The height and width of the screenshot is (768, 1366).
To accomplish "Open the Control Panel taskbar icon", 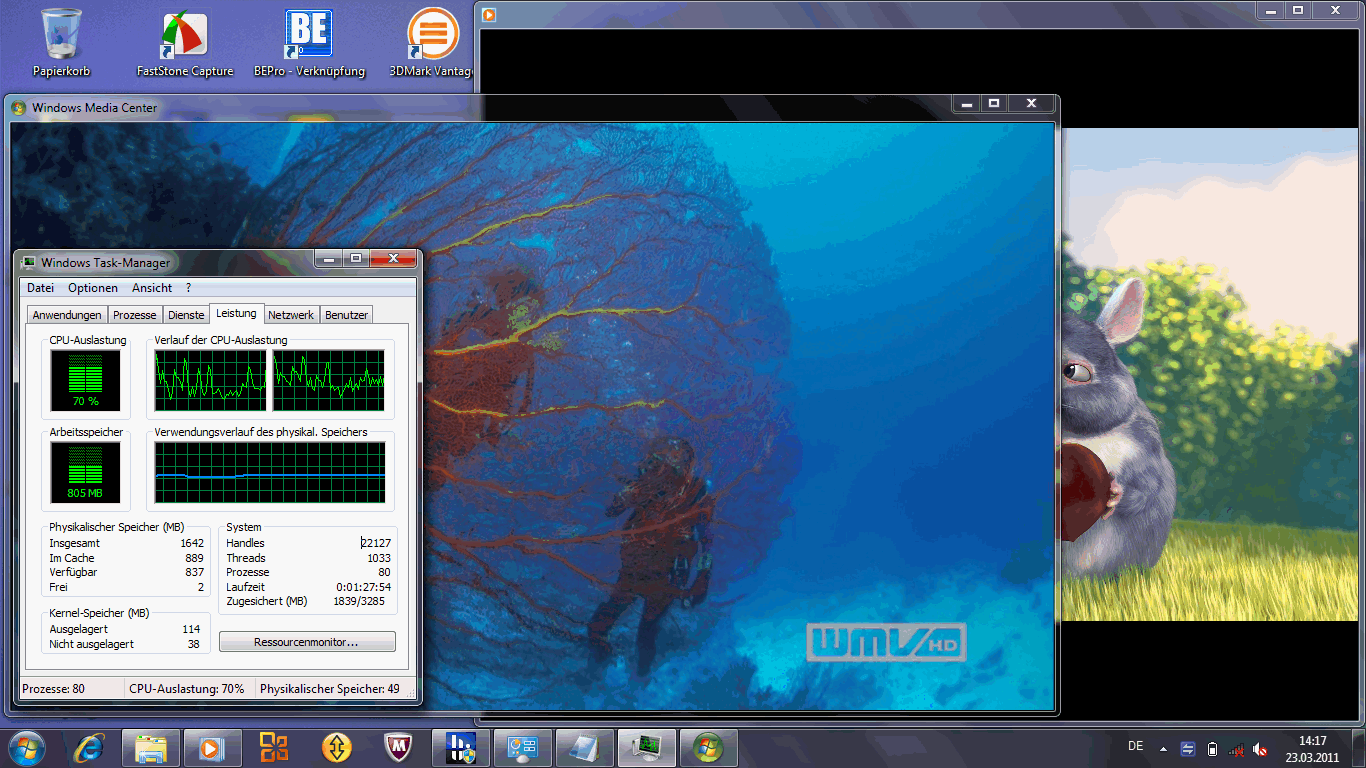I will click(522, 748).
